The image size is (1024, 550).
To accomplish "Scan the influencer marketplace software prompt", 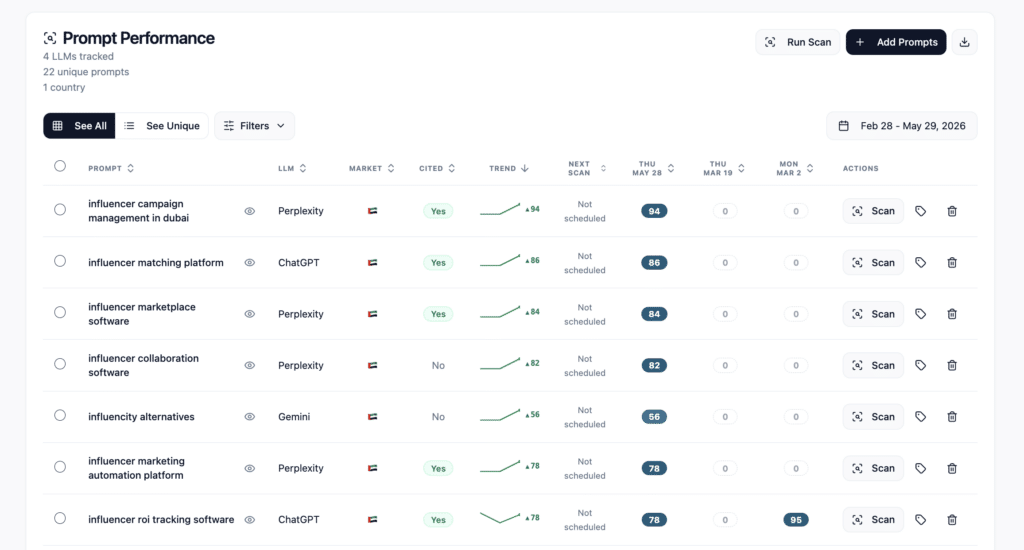I will [873, 314].
